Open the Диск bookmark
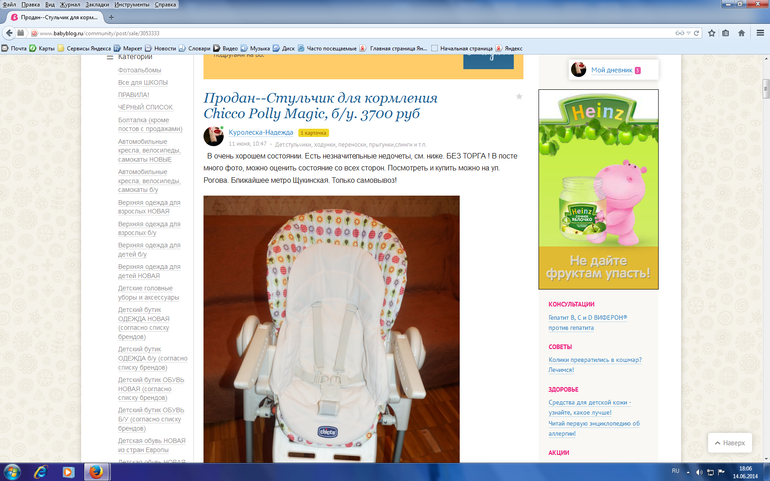Screen dimensions: 770x481 [284, 48]
